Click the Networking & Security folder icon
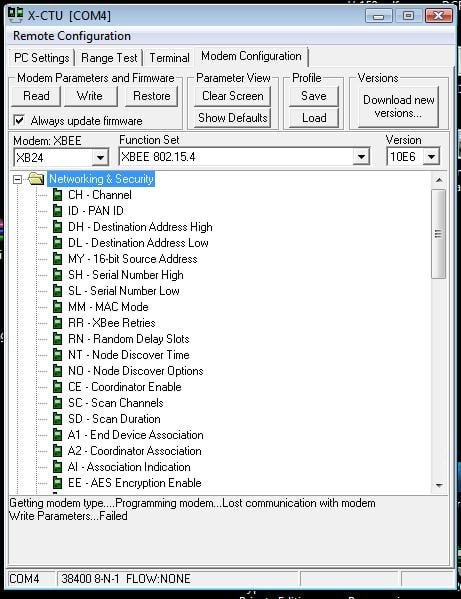Image resolution: width=461 pixels, height=599 pixels. tap(36, 178)
